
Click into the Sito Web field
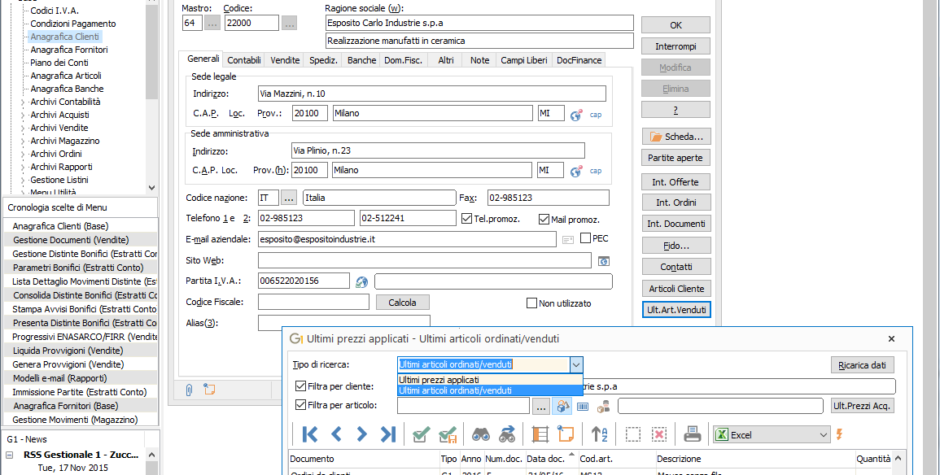424,260
